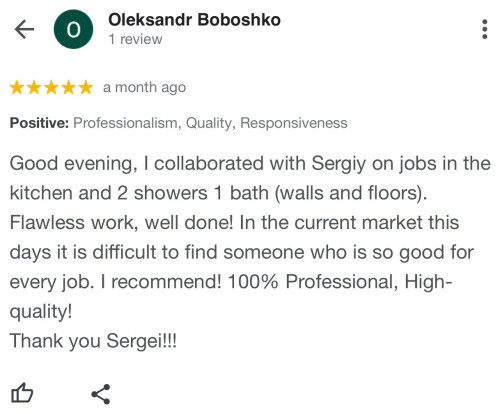Viewport: 500px width, 414px height.
Task: Click the 'Thank you Sergei!!!' line
Action: point(93,341)
